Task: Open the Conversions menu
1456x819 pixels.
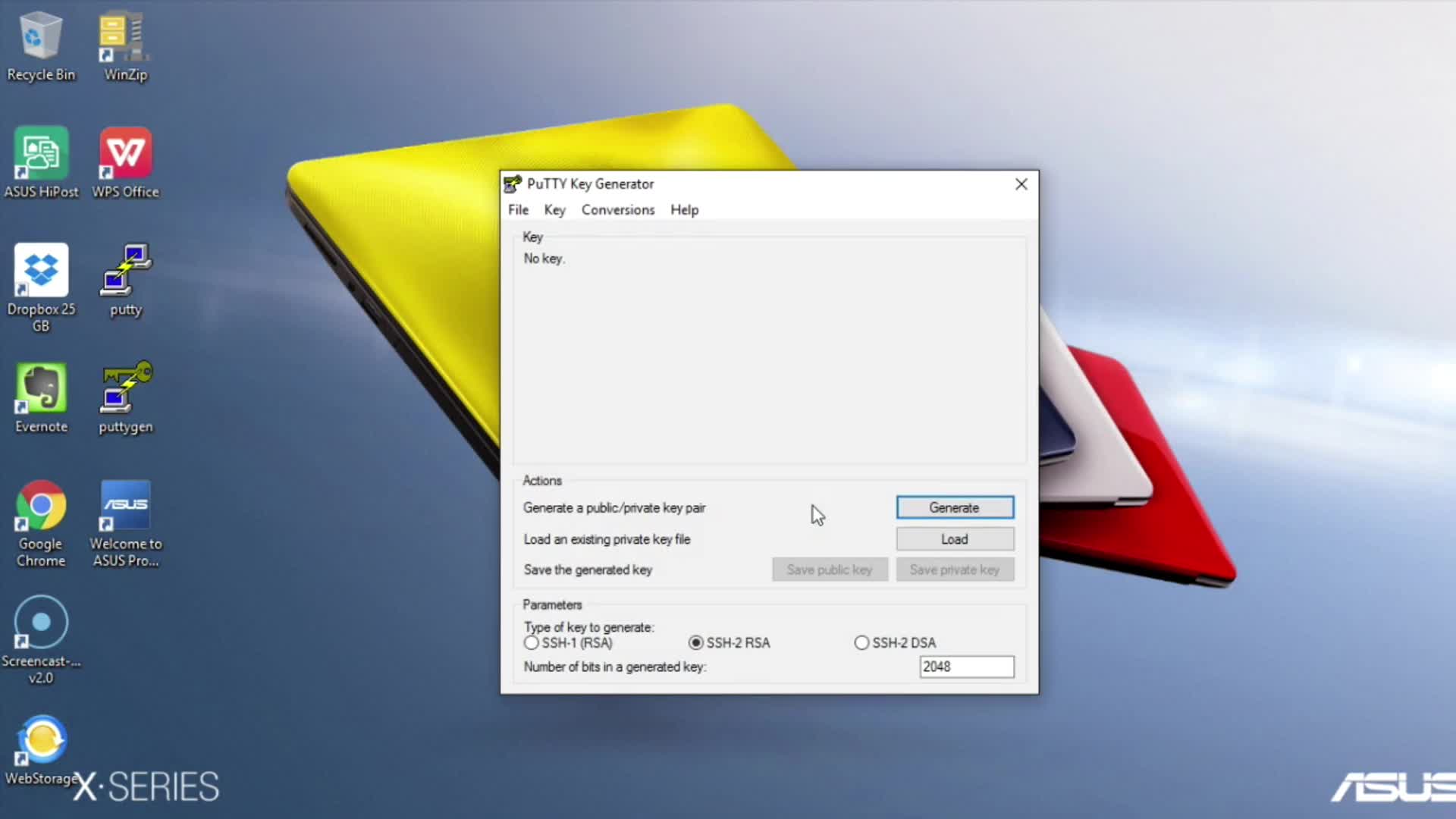Action: 617,210
